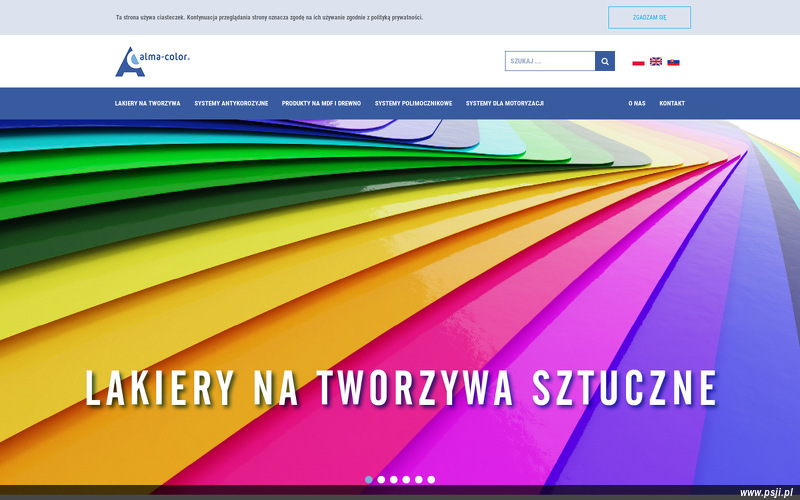Open Systemy polimocznikowe menu
The height and width of the screenshot is (500, 800).
click(x=413, y=104)
